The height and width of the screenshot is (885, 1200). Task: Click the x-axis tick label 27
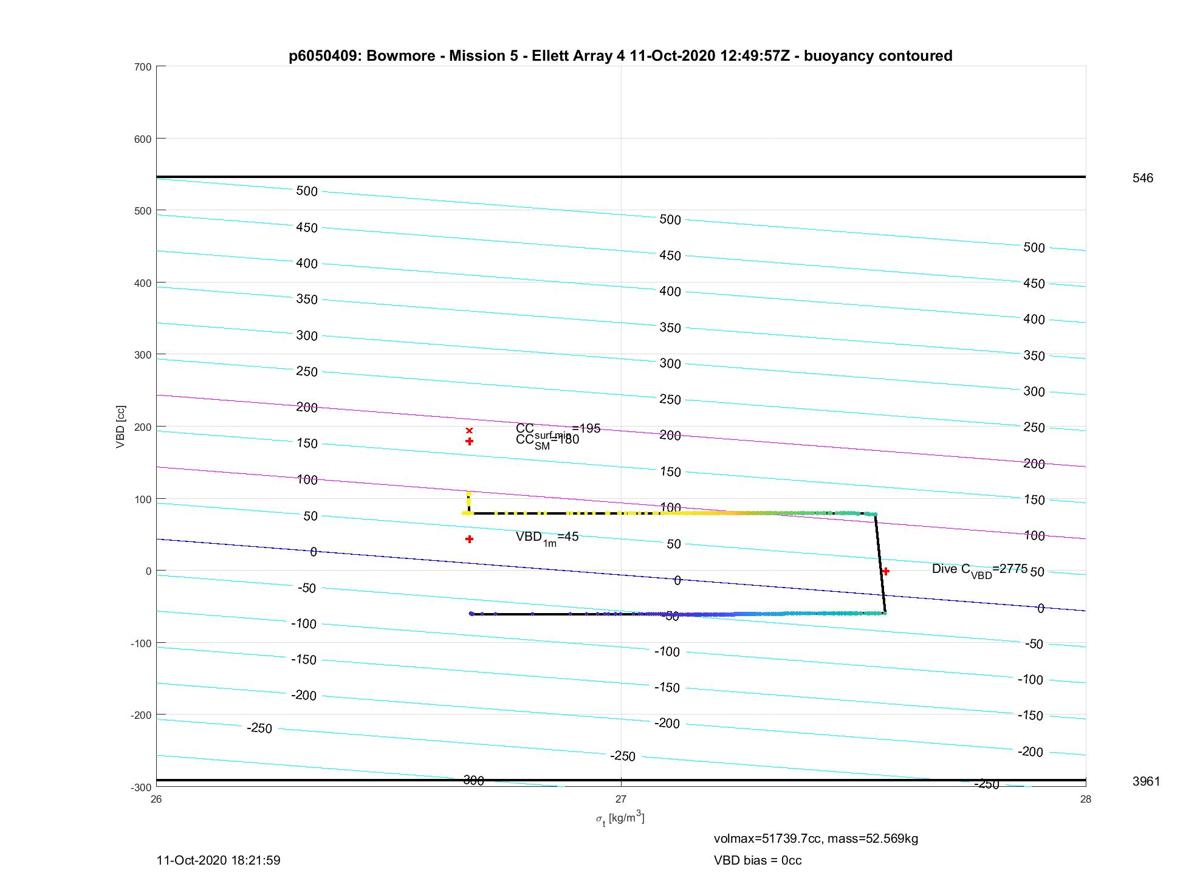621,798
